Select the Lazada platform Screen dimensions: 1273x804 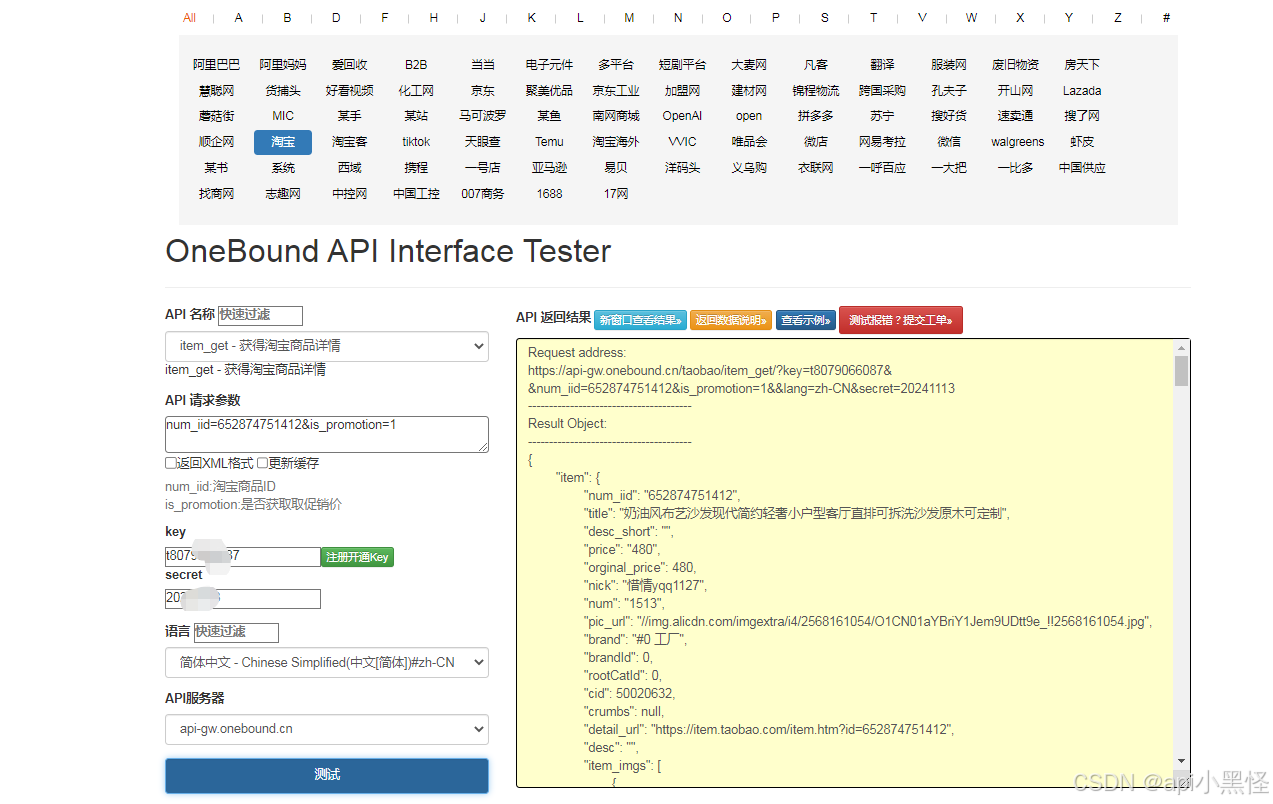click(x=1082, y=91)
